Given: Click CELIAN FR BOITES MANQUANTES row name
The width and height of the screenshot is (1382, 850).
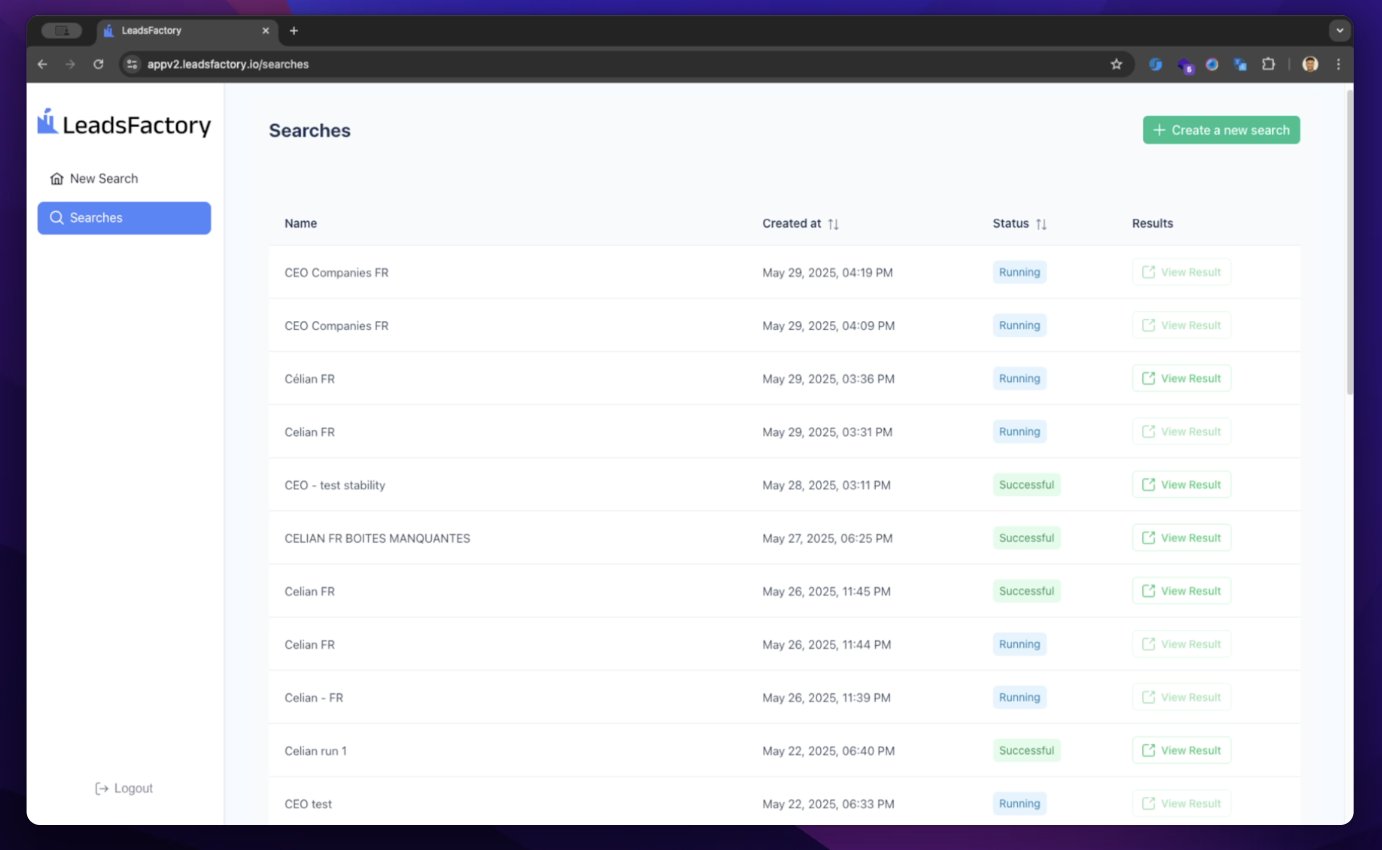Looking at the screenshot, I should (377, 538).
